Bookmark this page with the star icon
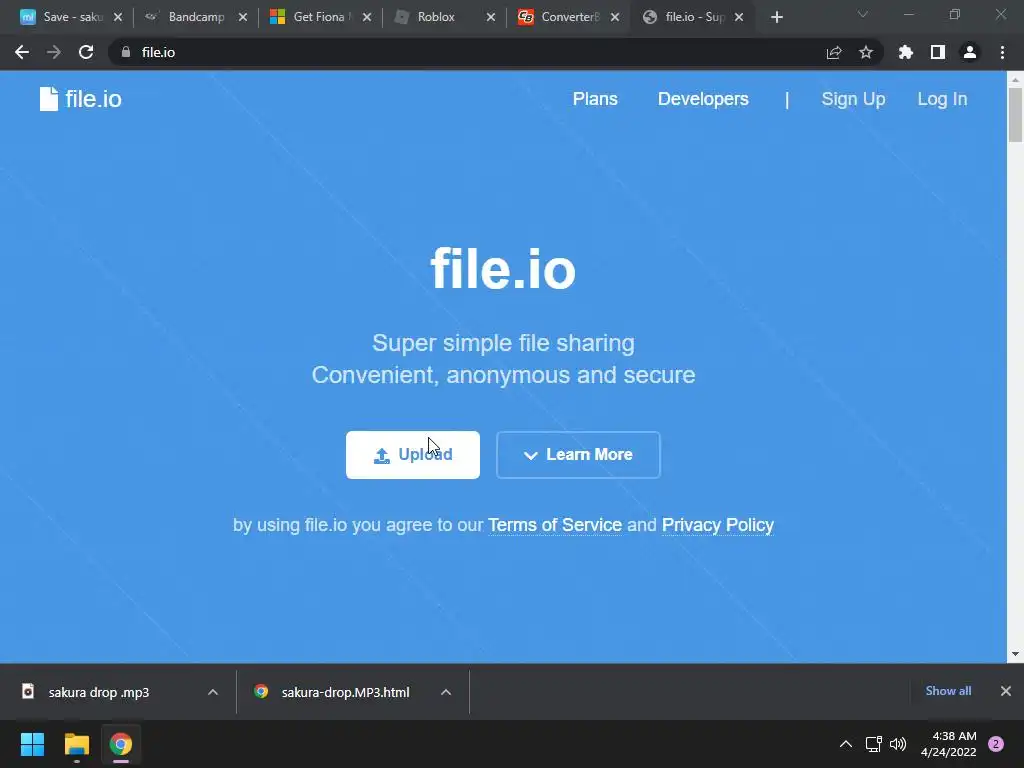 pos(866,52)
